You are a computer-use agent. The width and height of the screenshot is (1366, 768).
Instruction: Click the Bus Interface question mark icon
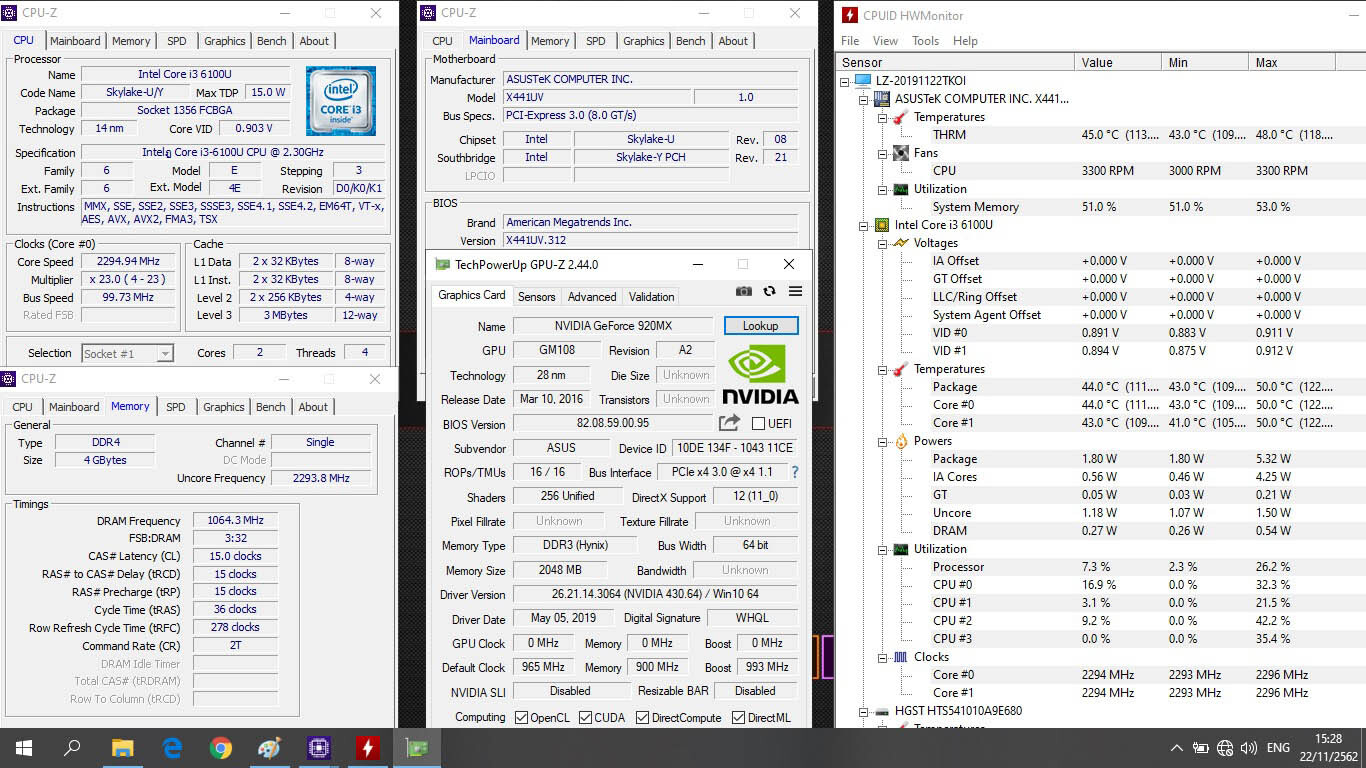(795, 472)
